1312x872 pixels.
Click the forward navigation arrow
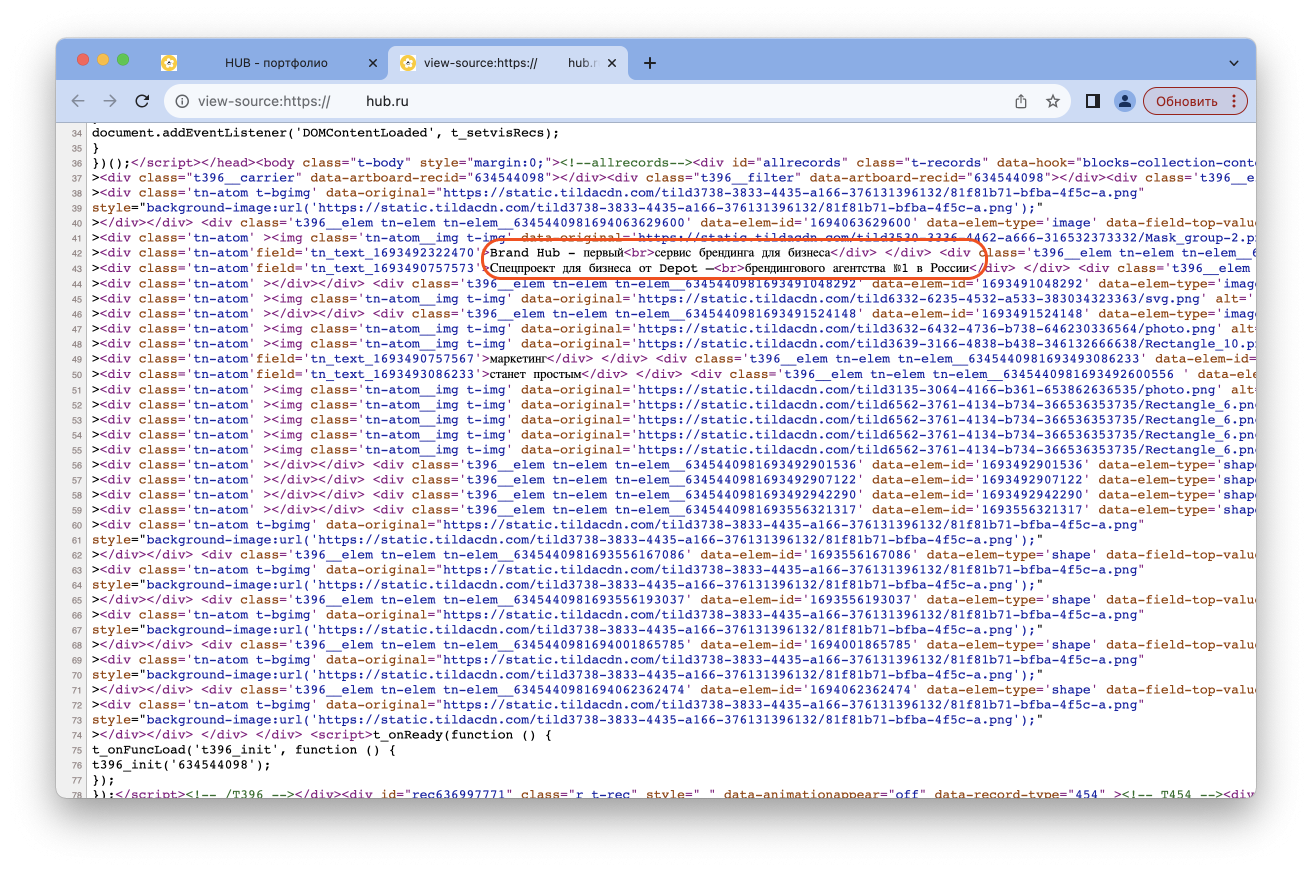pos(110,101)
